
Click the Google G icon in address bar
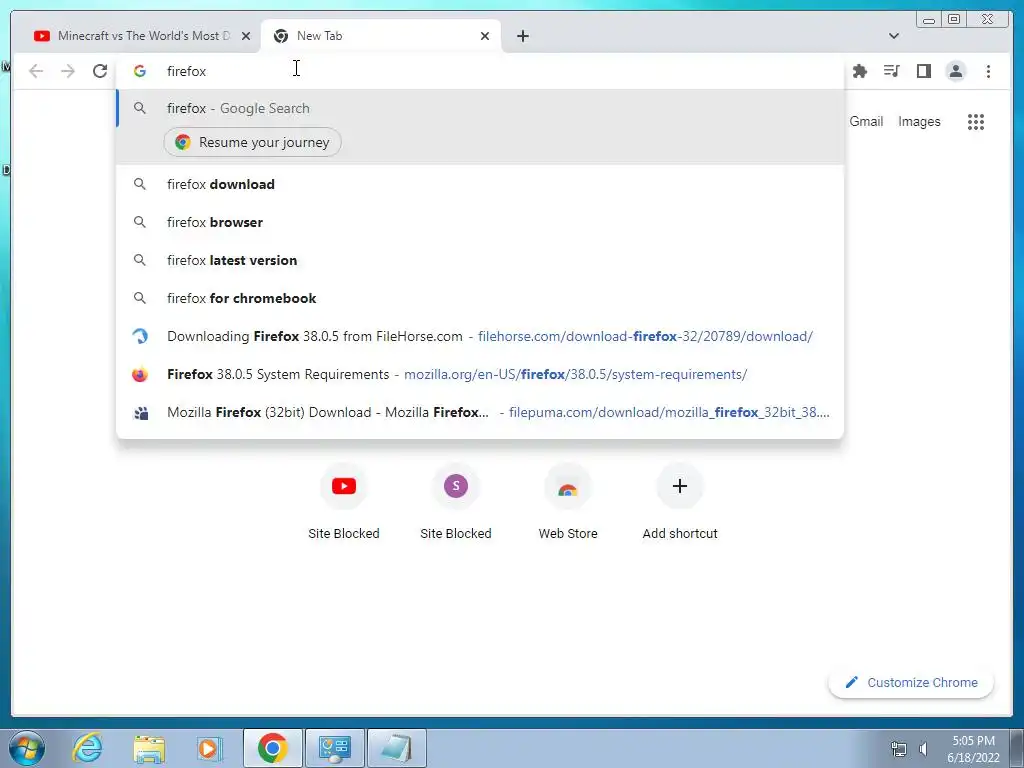[140, 71]
